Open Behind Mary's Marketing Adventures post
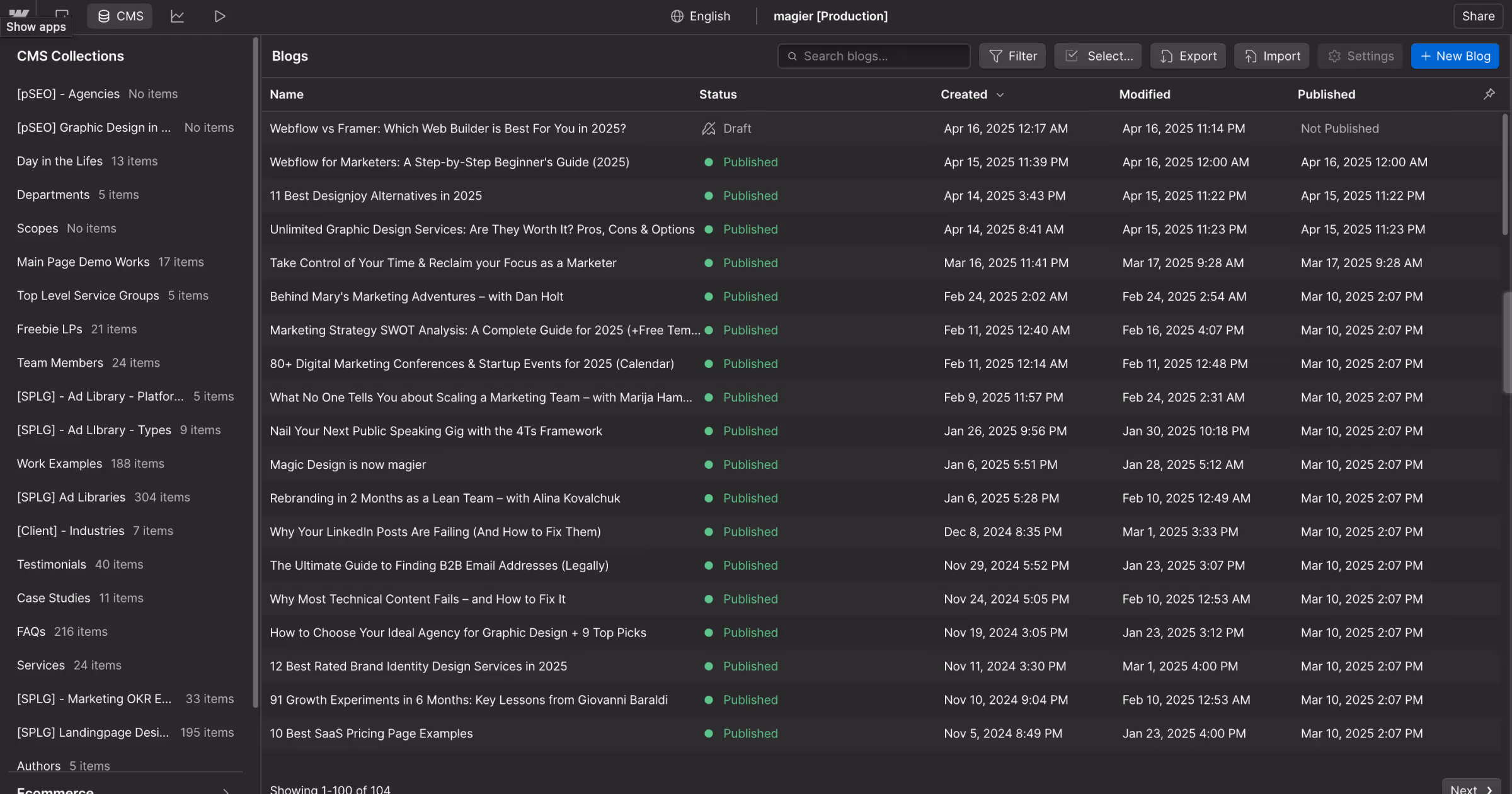 coord(416,297)
